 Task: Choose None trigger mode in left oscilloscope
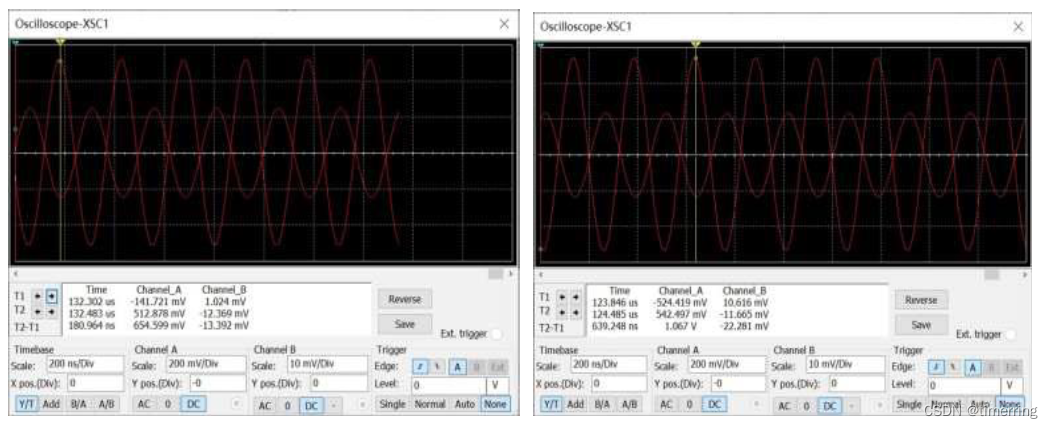click(x=495, y=404)
